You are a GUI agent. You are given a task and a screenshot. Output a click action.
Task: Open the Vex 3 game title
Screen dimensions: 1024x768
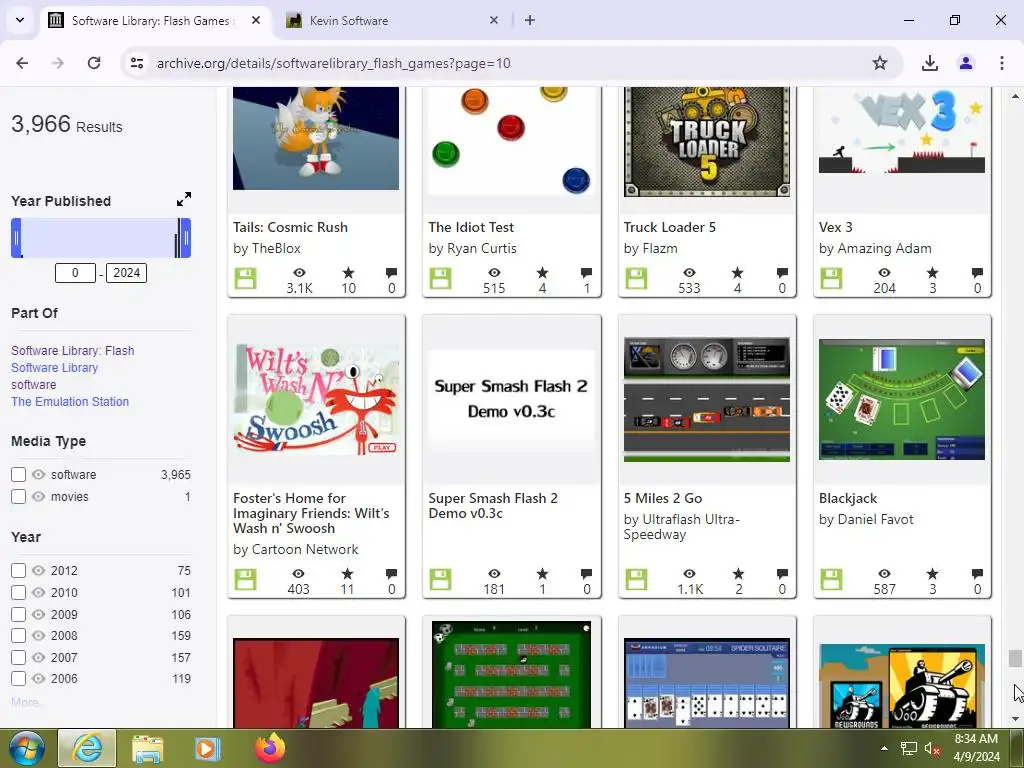pyautogui.click(x=836, y=227)
